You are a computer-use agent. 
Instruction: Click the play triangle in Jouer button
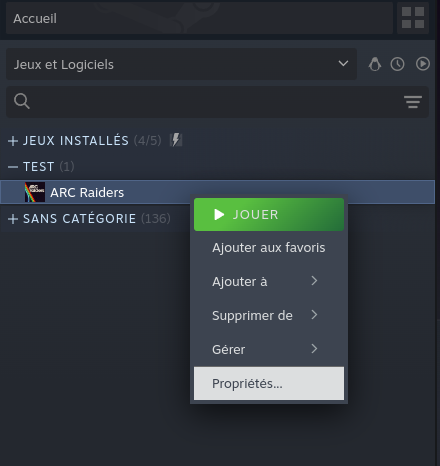coord(219,215)
